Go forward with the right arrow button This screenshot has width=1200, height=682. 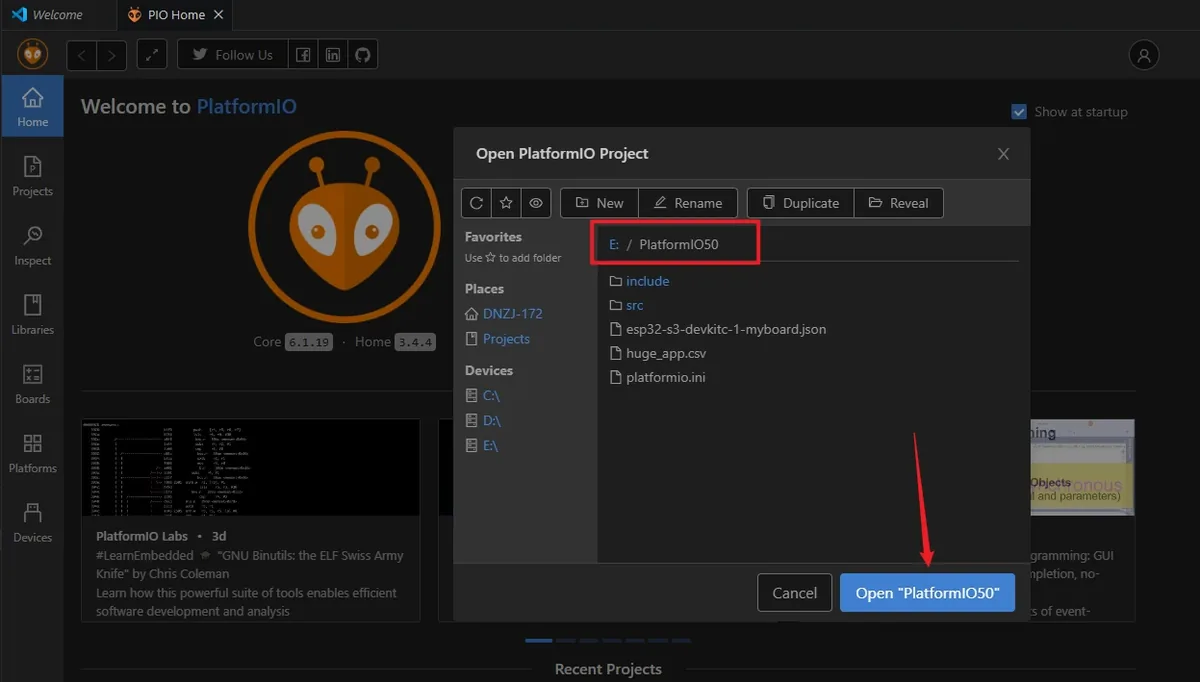(112, 55)
